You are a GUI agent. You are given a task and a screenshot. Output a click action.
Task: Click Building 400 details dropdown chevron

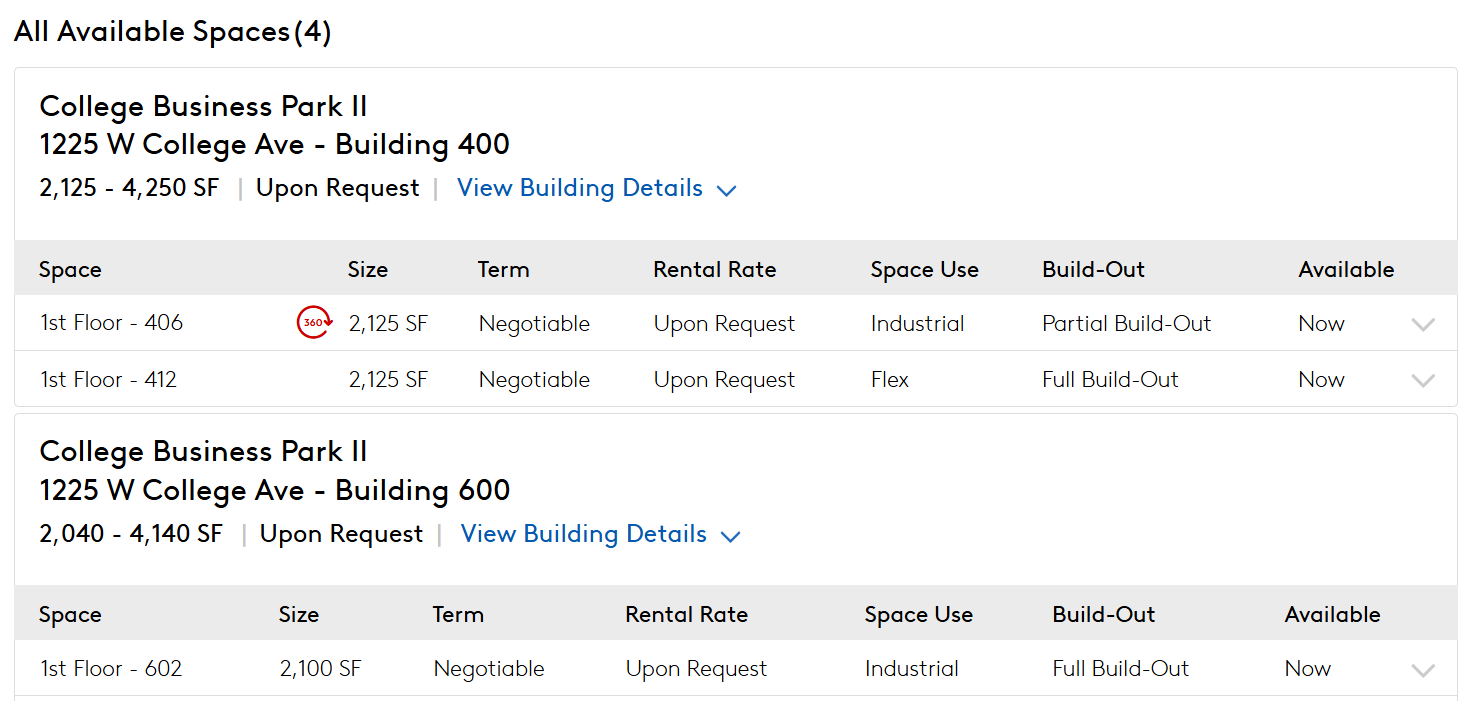tap(727, 190)
